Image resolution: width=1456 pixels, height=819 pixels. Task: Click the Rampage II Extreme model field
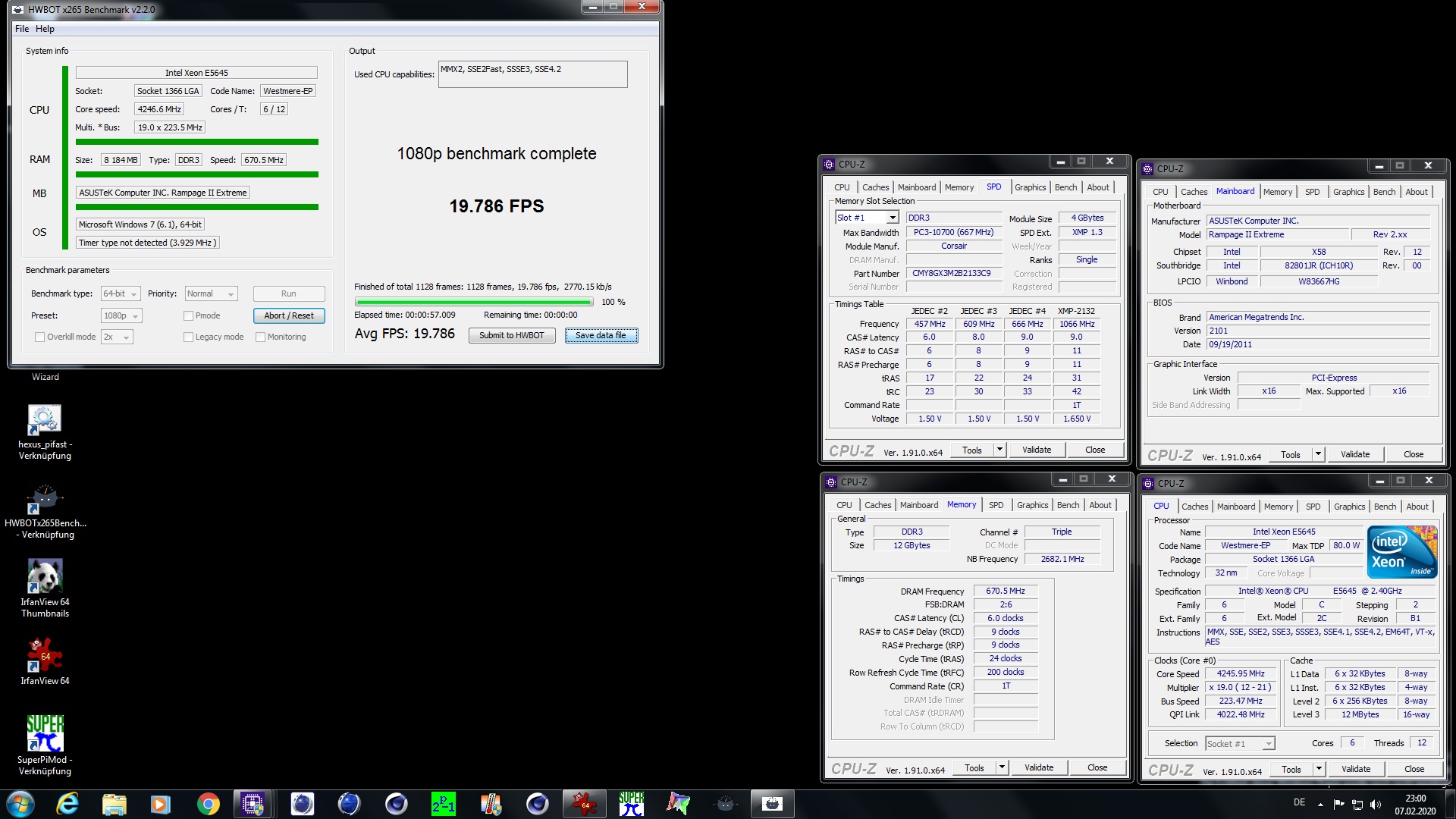(x=1277, y=234)
